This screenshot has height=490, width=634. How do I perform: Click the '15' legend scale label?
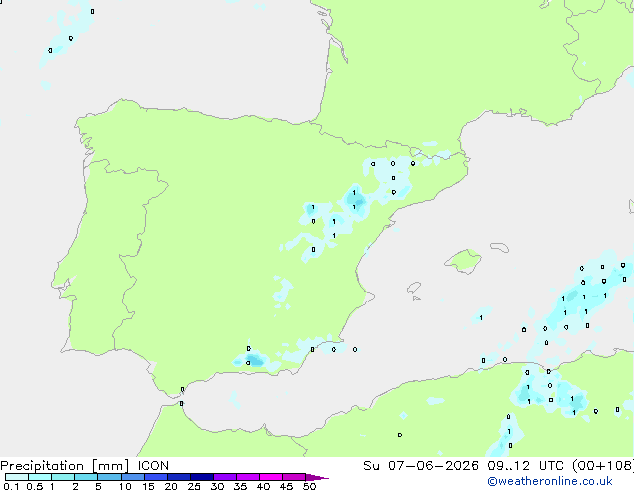(148, 486)
